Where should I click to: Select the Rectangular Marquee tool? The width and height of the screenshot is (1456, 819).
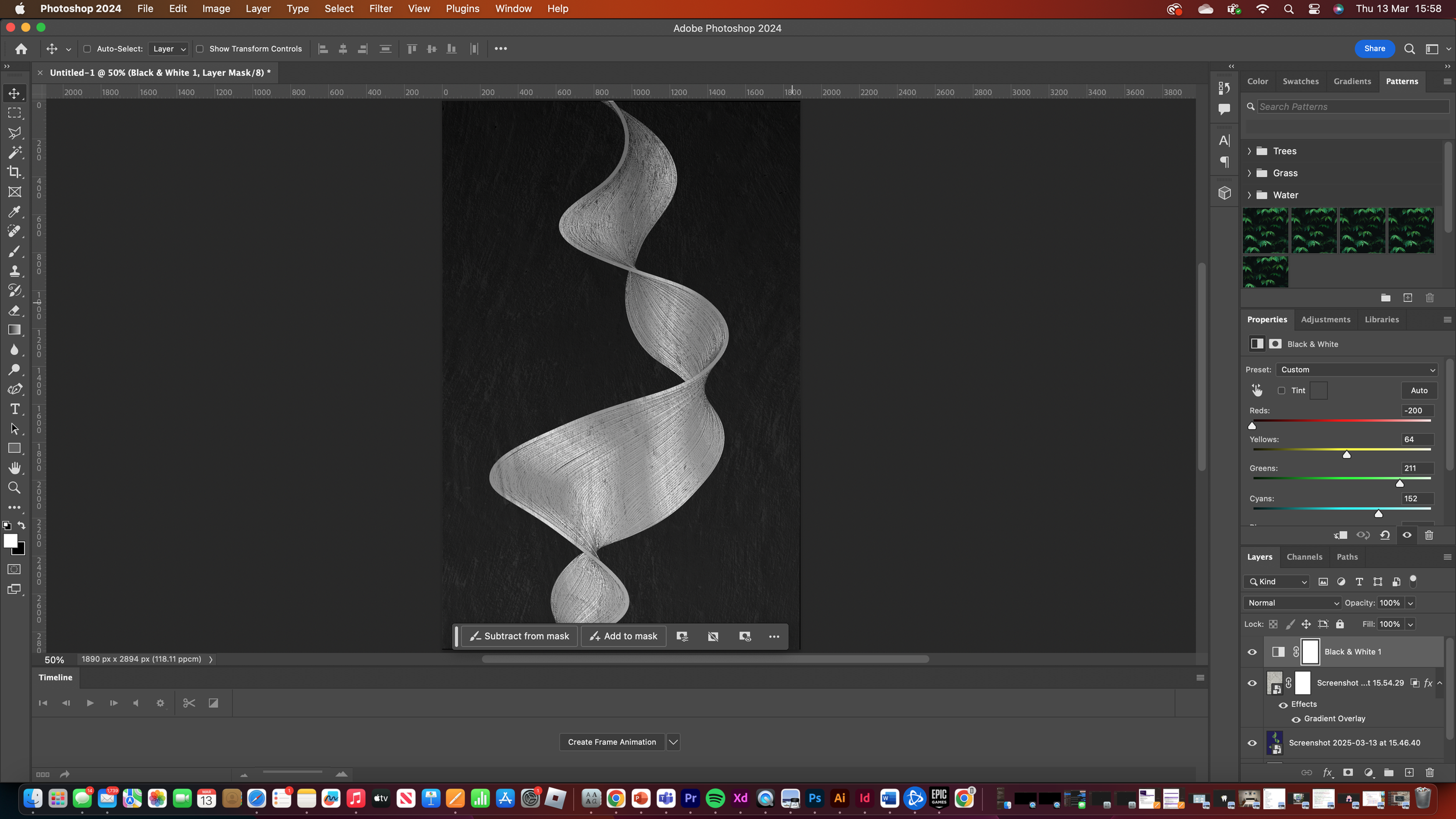[x=15, y=113]
